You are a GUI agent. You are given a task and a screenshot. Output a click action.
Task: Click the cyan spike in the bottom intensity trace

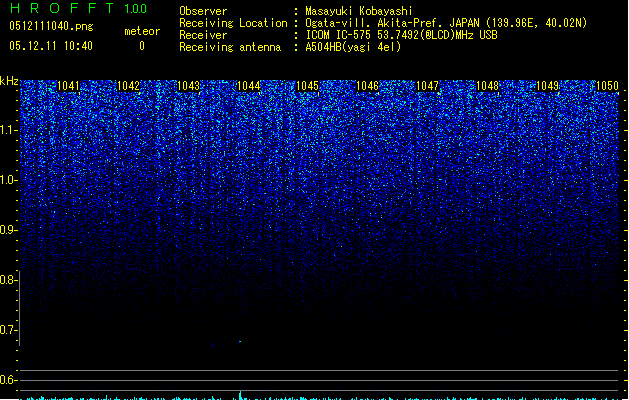tap(240, 394)
